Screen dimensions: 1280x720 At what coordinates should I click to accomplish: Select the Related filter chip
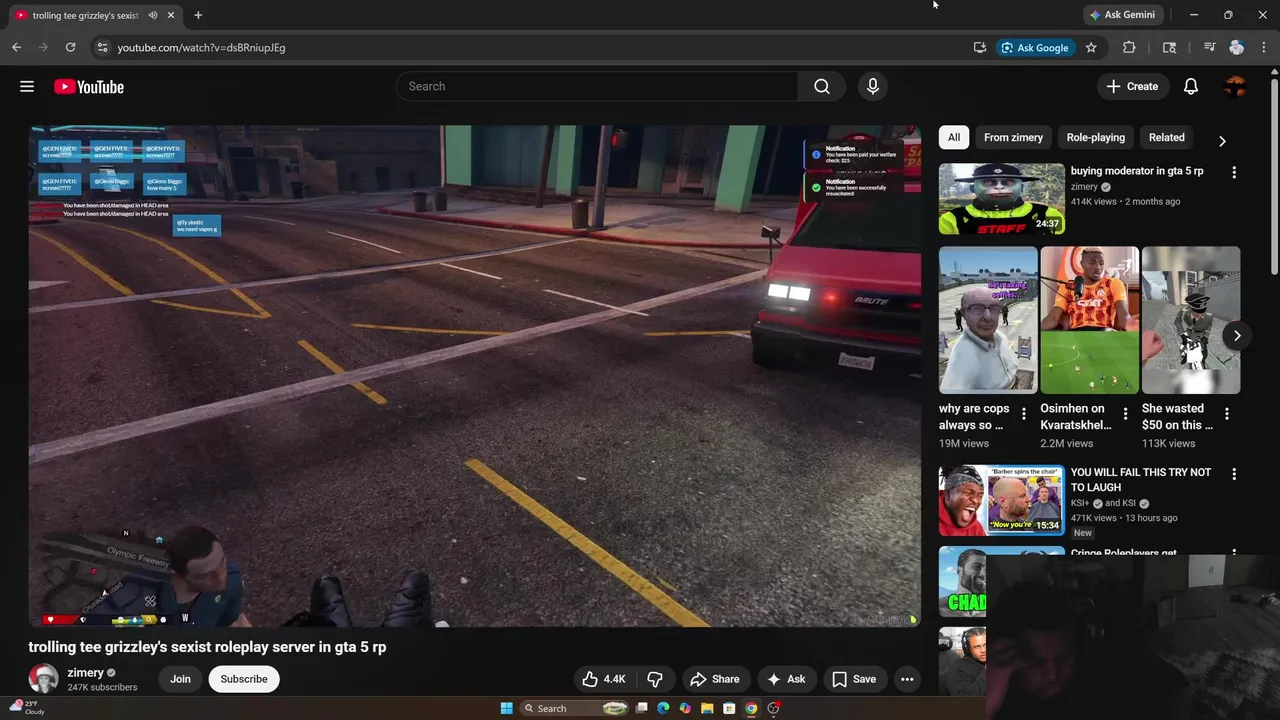pos(1166,138)
